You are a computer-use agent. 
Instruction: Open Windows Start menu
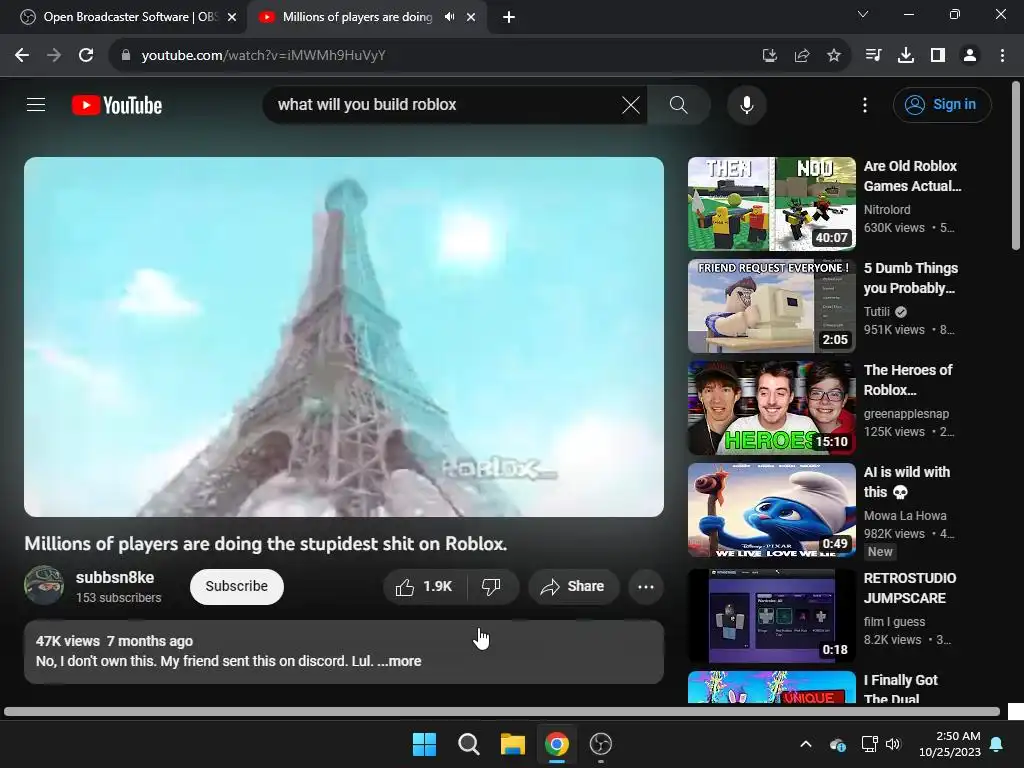[x=424, y=744]
